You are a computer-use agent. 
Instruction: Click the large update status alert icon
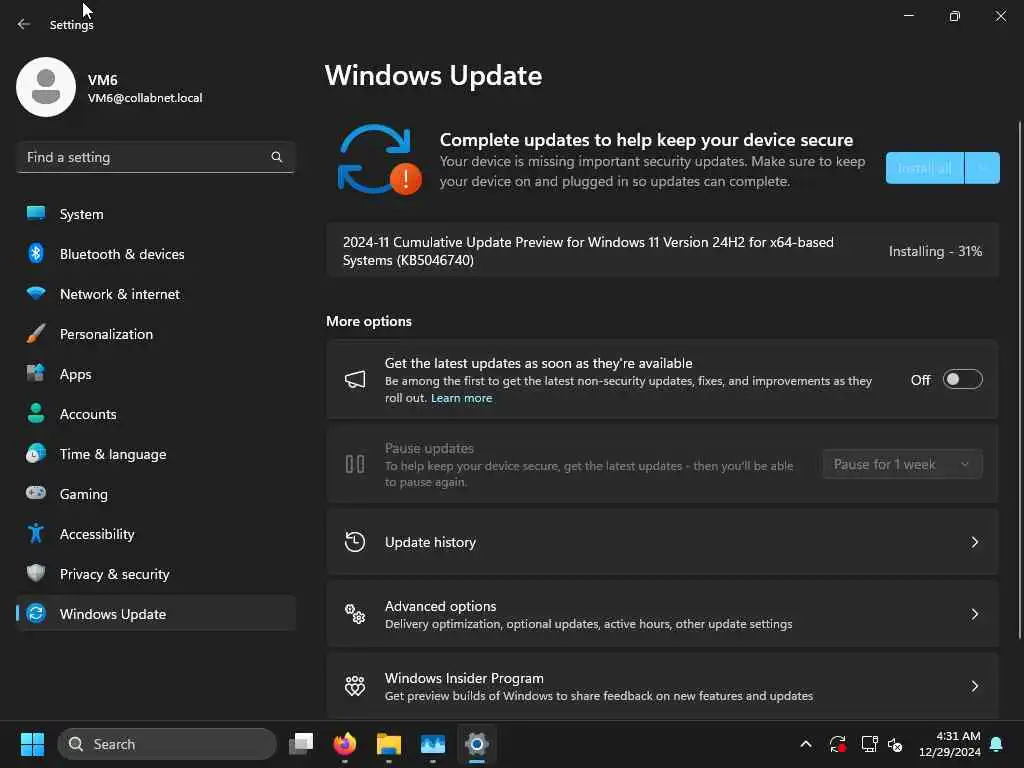click(x=379, y=160)
